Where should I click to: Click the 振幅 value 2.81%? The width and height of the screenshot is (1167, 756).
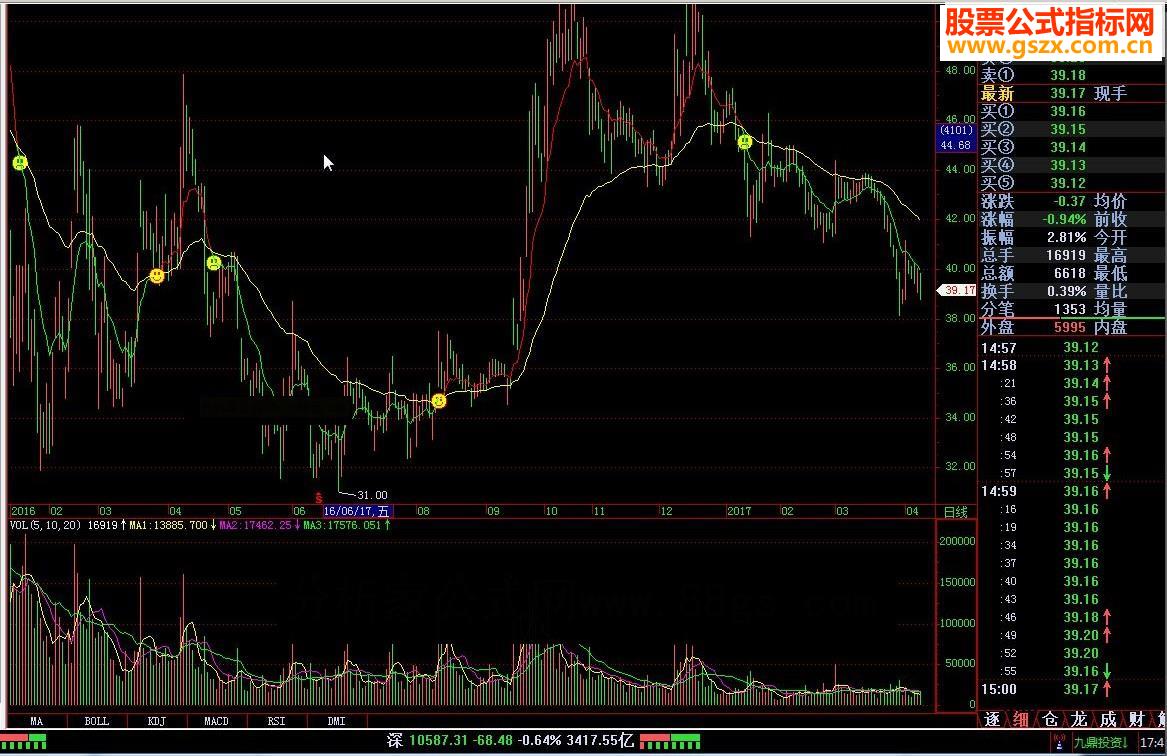click(1067, 237)
